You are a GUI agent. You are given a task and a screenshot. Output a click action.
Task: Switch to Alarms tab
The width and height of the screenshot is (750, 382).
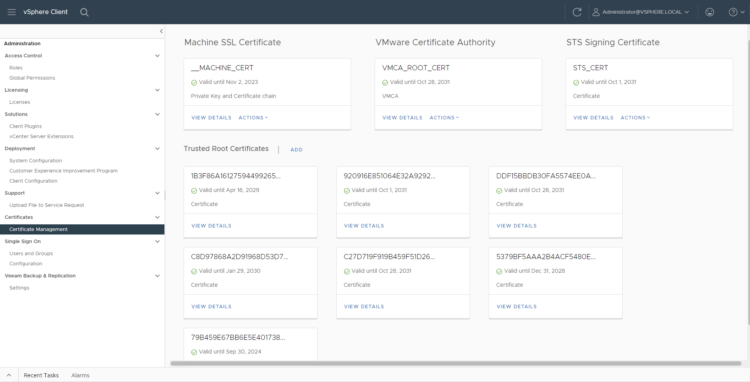pyautogui.click(x=80, y=375)
